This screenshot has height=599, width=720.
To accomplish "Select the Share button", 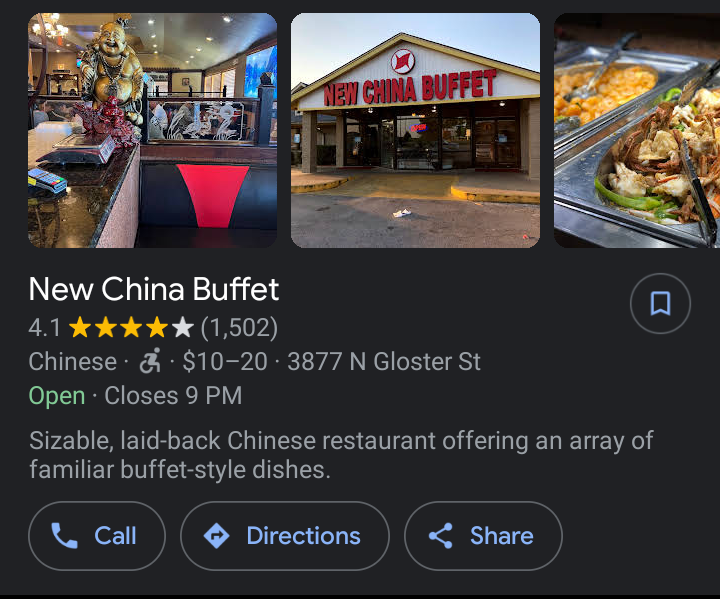I will pyautogui.click(x=483, y=536).
